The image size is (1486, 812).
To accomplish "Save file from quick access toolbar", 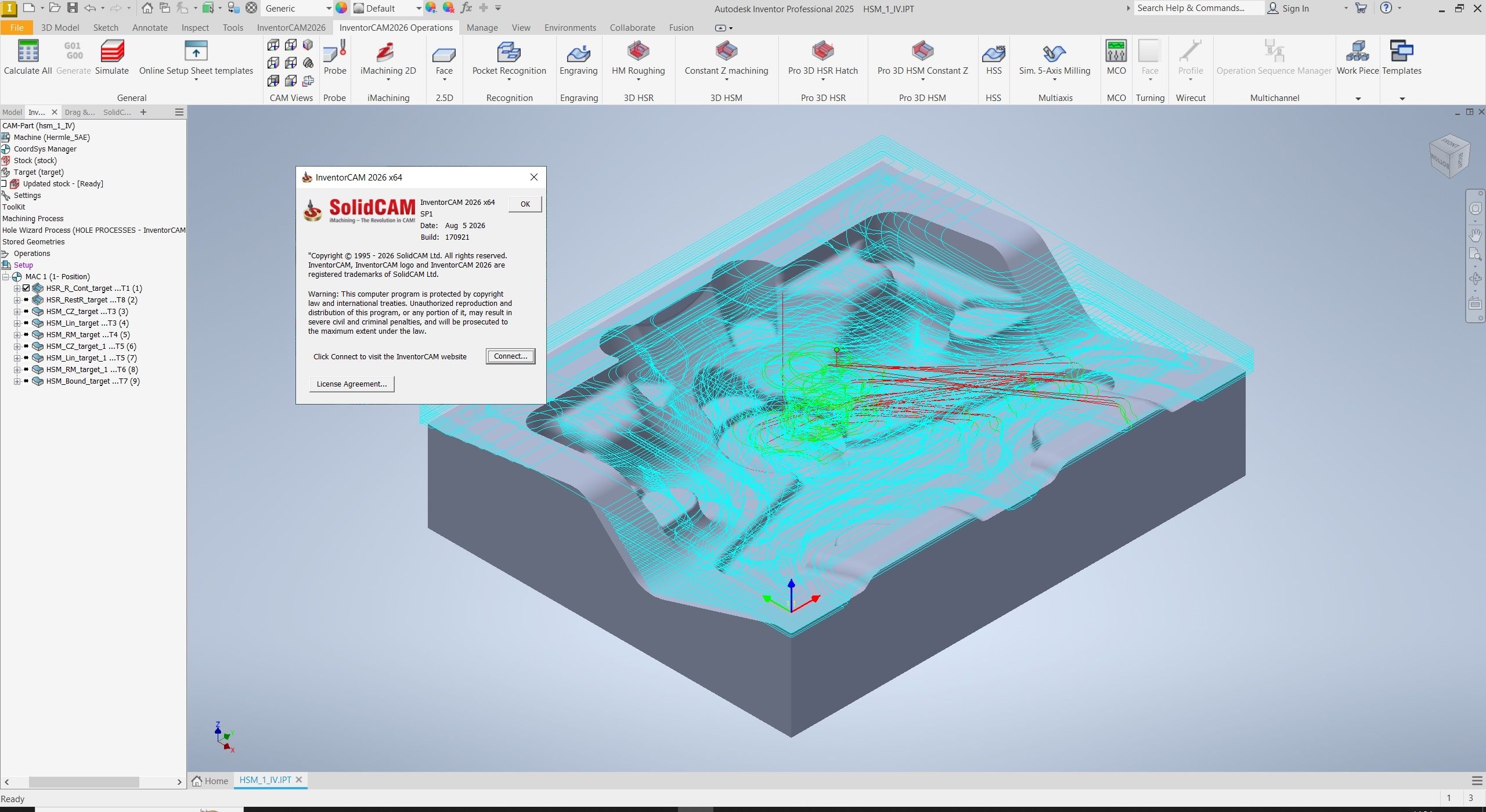I will [x=72, y=8].
